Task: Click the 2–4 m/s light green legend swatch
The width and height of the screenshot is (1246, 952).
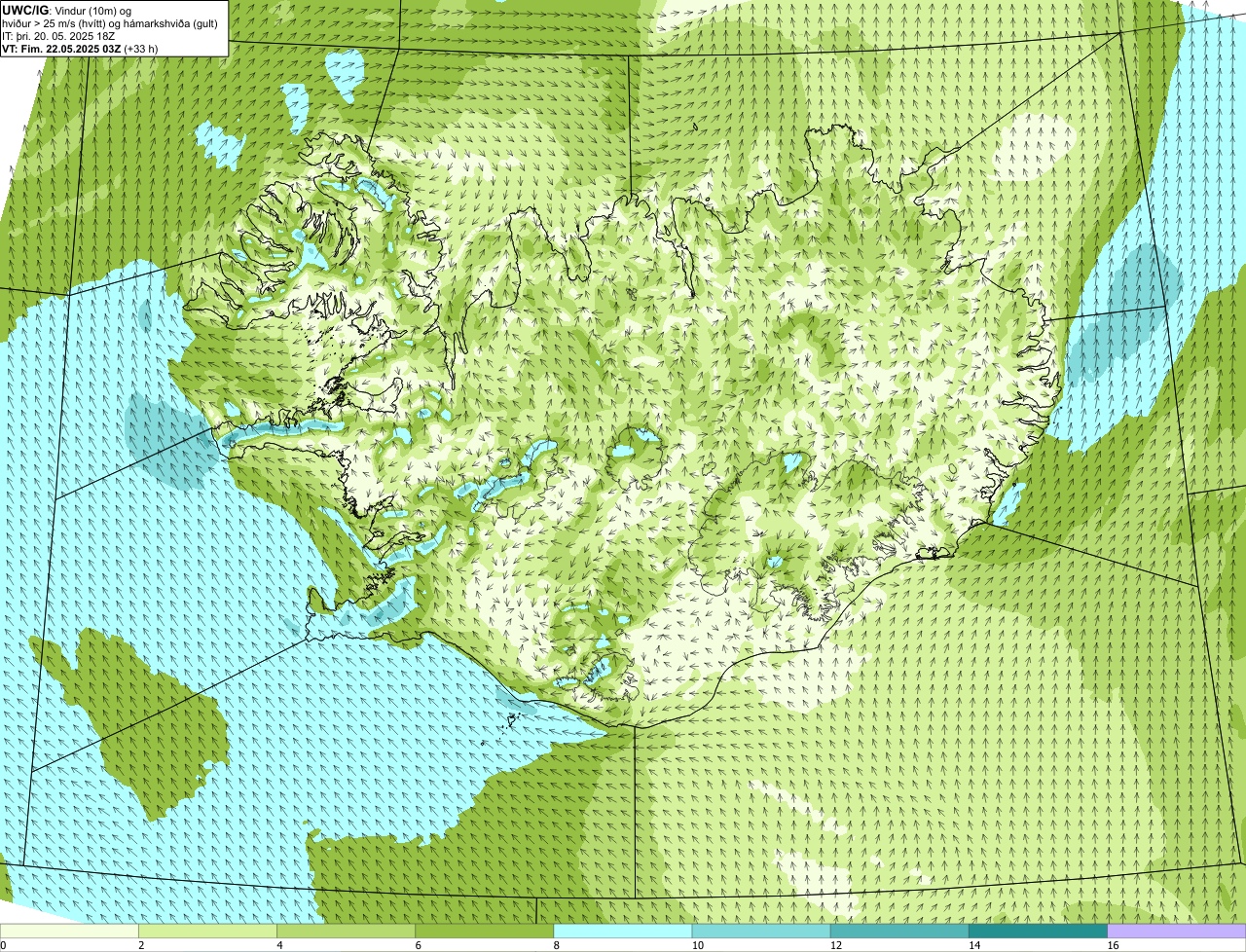Action: coord(207,932)
